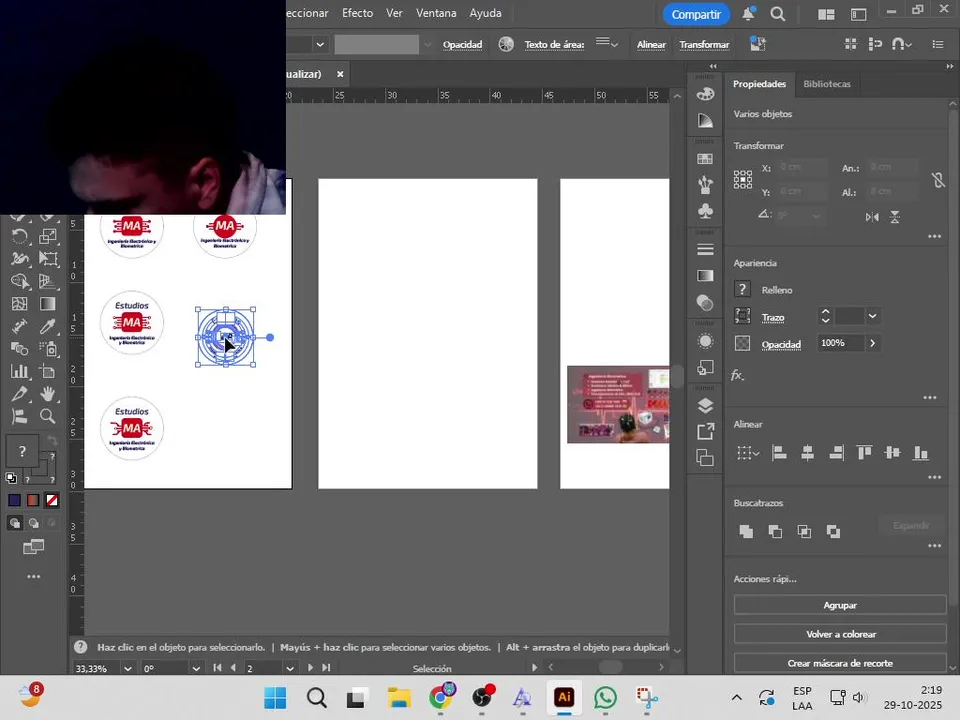Click Pathfinder Exclude icon
960x720 pixels.
[833, 531]
